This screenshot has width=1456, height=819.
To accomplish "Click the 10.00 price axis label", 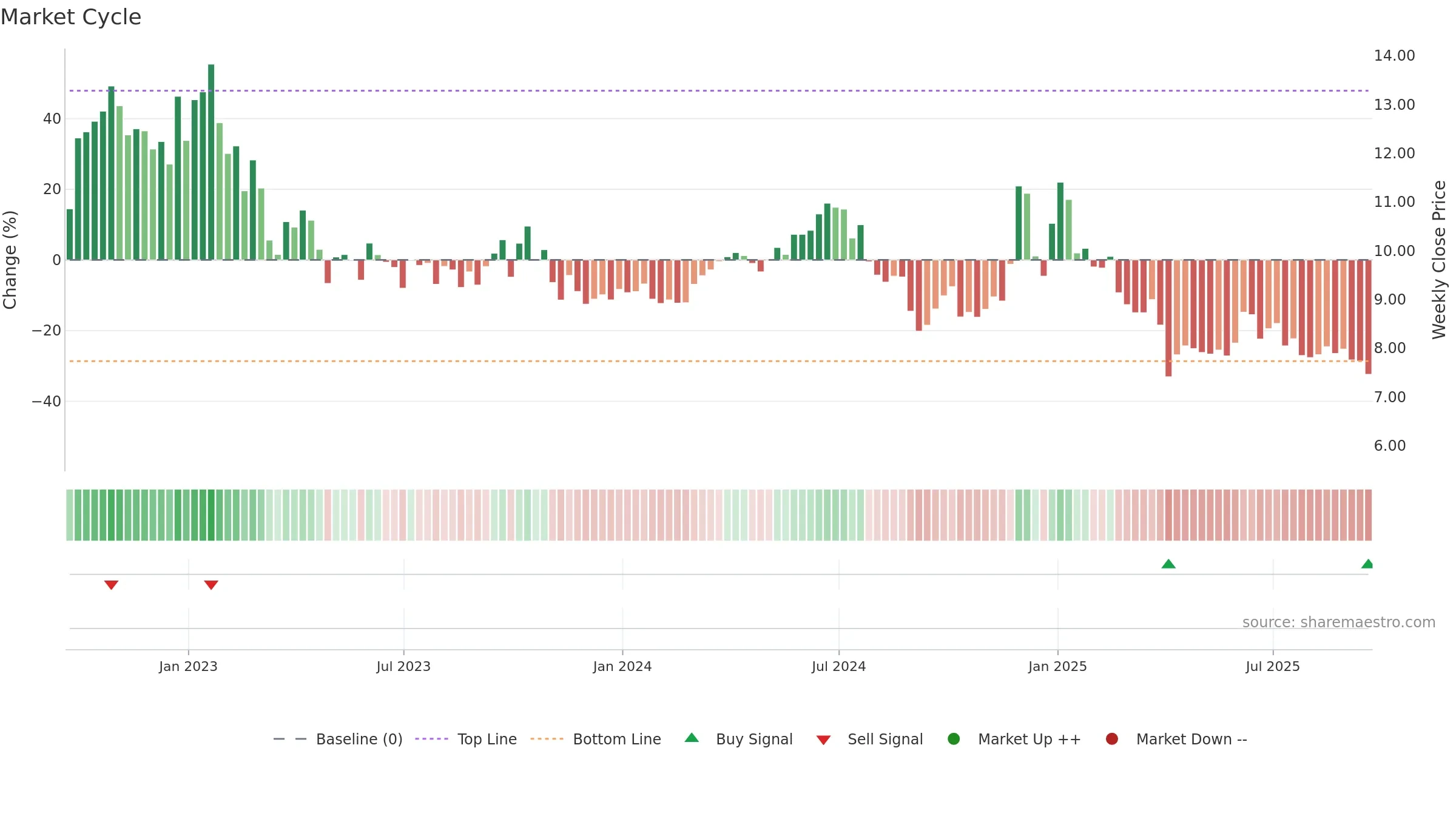I will coord(1394,251).
